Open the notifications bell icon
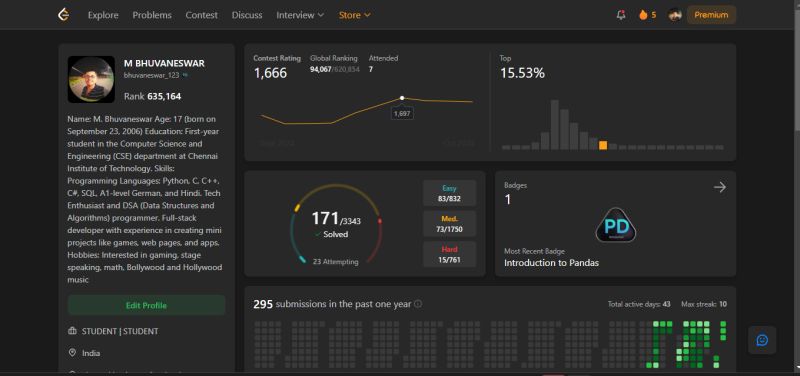This screenshot has width=800, height=376. [x=621, y=15]
